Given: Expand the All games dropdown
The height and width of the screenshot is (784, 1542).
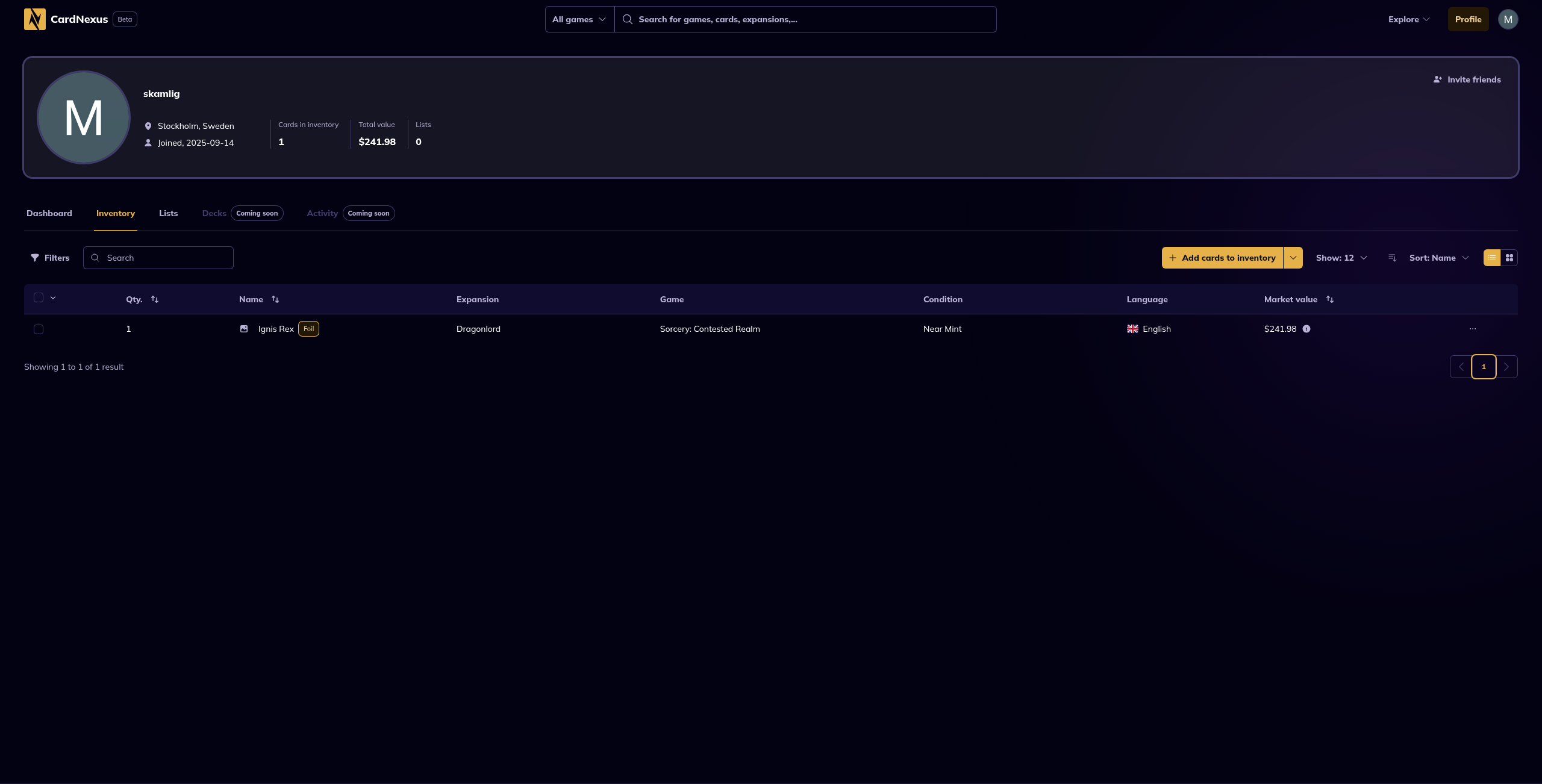Looking at the screenshot, I should pos(579,19).
